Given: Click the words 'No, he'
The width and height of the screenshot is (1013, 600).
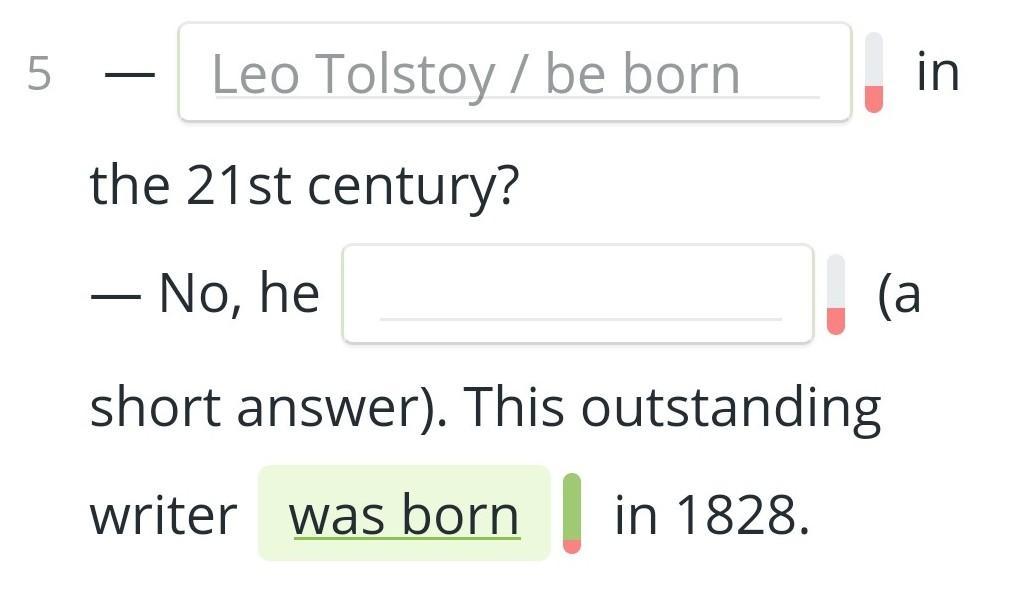Looking at the screenshot, I should click(x=239, y=293).
